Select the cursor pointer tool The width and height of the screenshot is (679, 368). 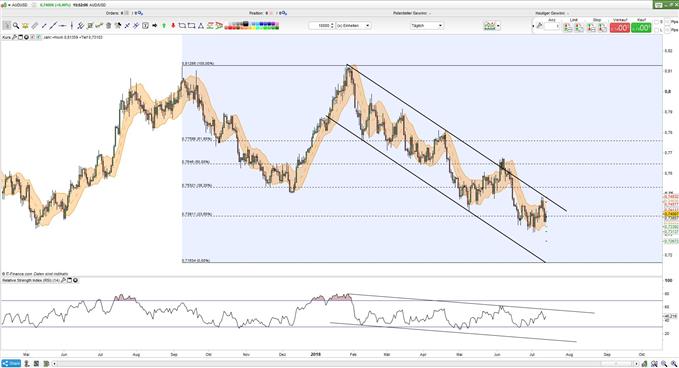(x=6, y=26)
